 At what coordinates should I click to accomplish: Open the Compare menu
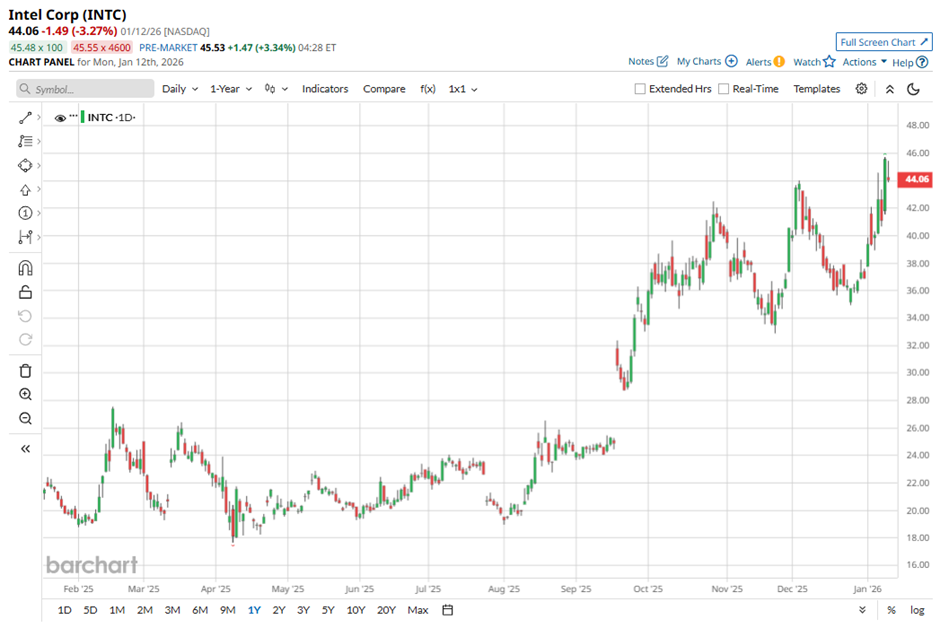pos(384,89)
